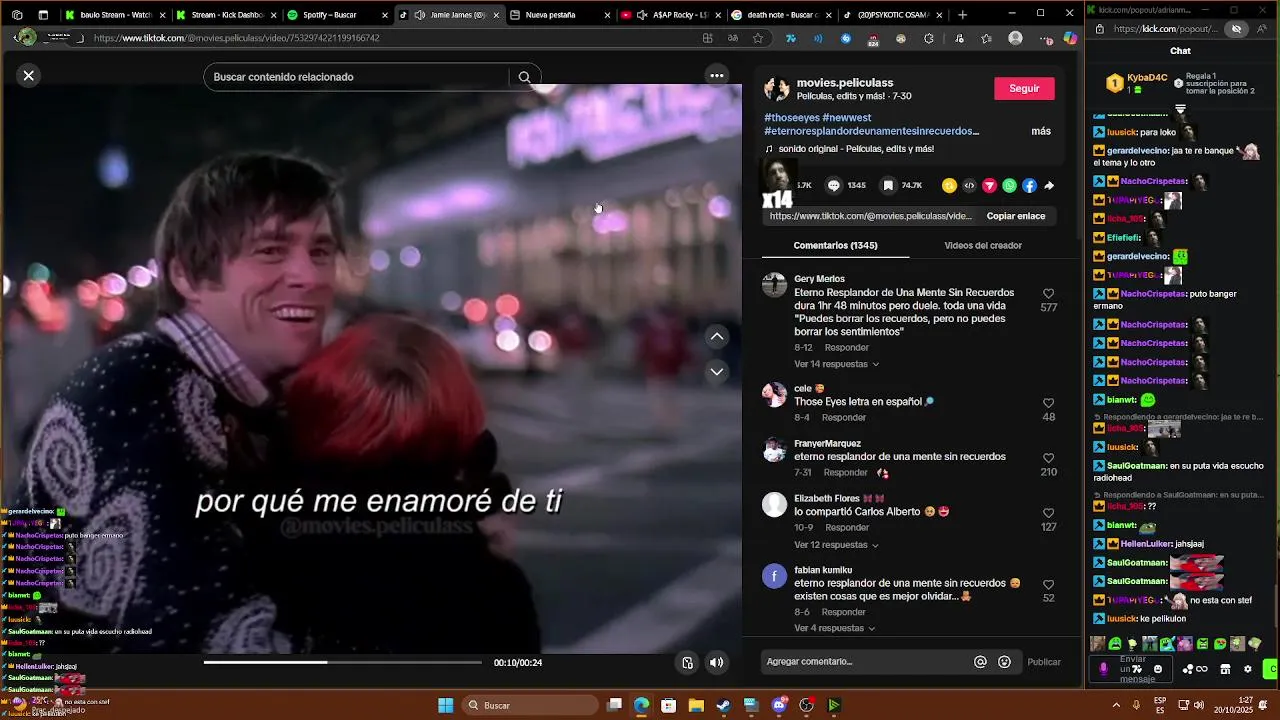Reply to FranyerMarquez's comment with Responder
Viewport: 1280px width, 720px height.
(x=846, y=472)
